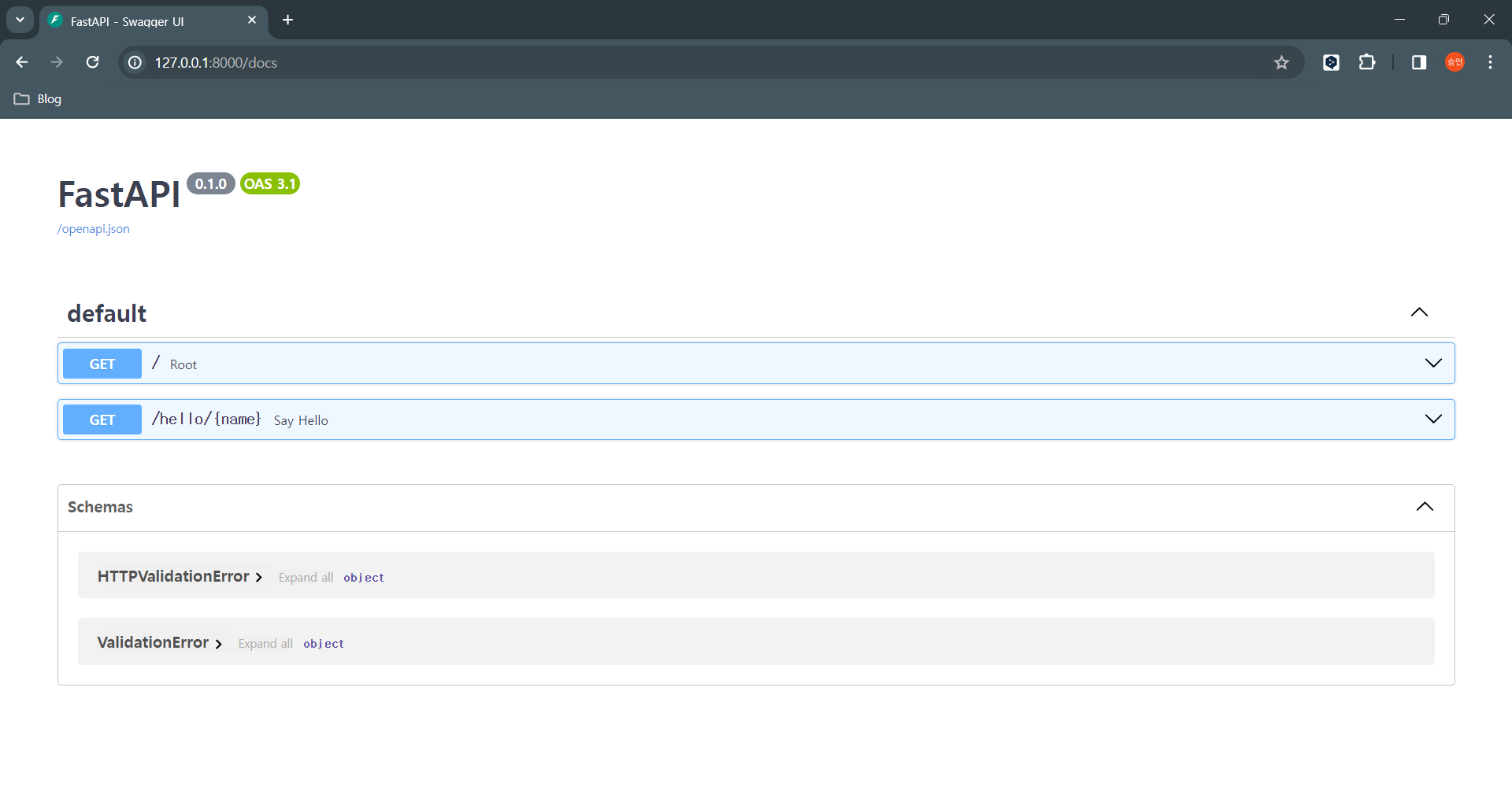The image size is (1512, 791).
Task: Click the Say Hello summary text
Action: (x=301, y=420)
